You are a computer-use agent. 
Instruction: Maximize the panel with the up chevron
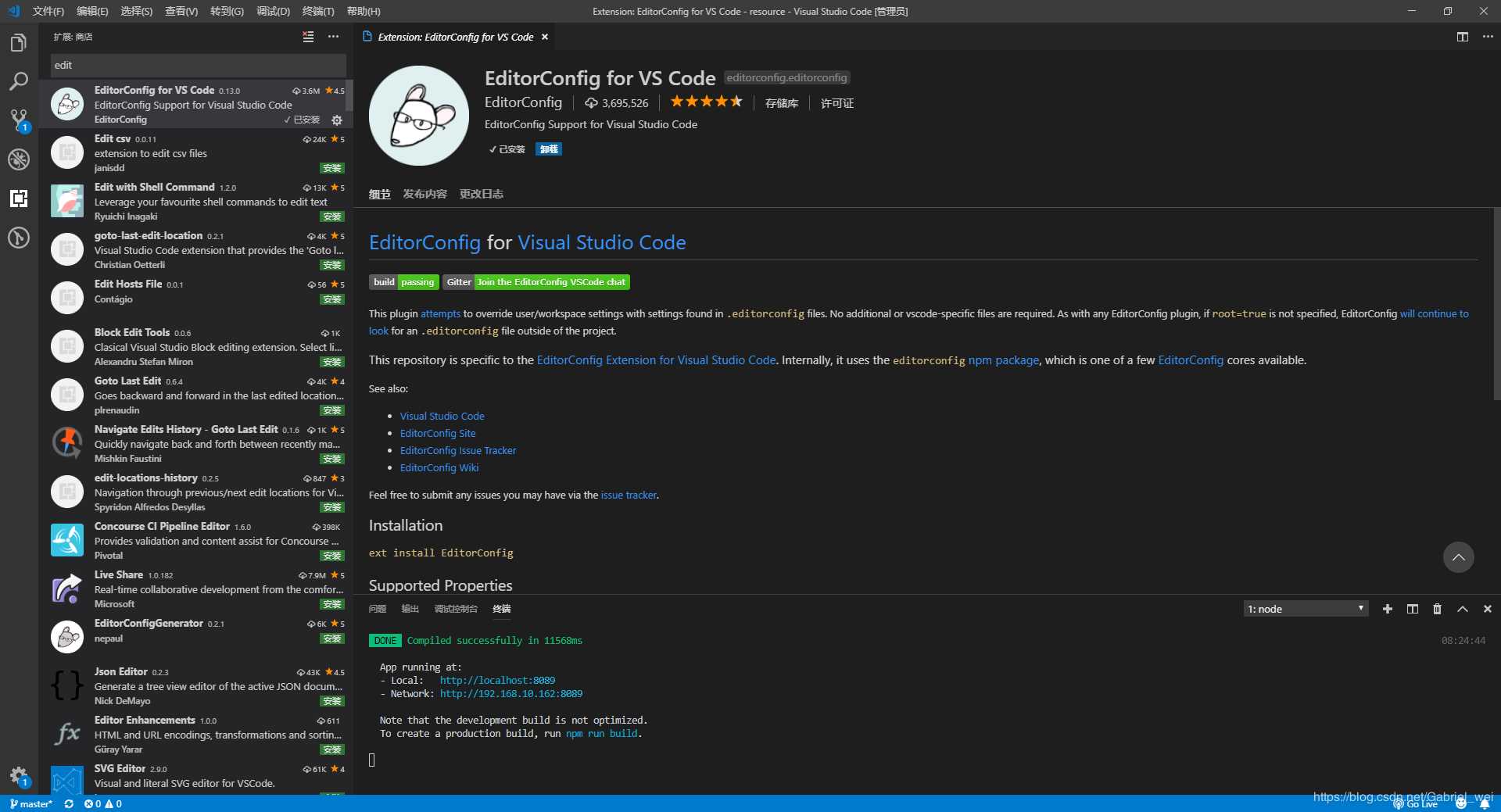[1463, 609]
